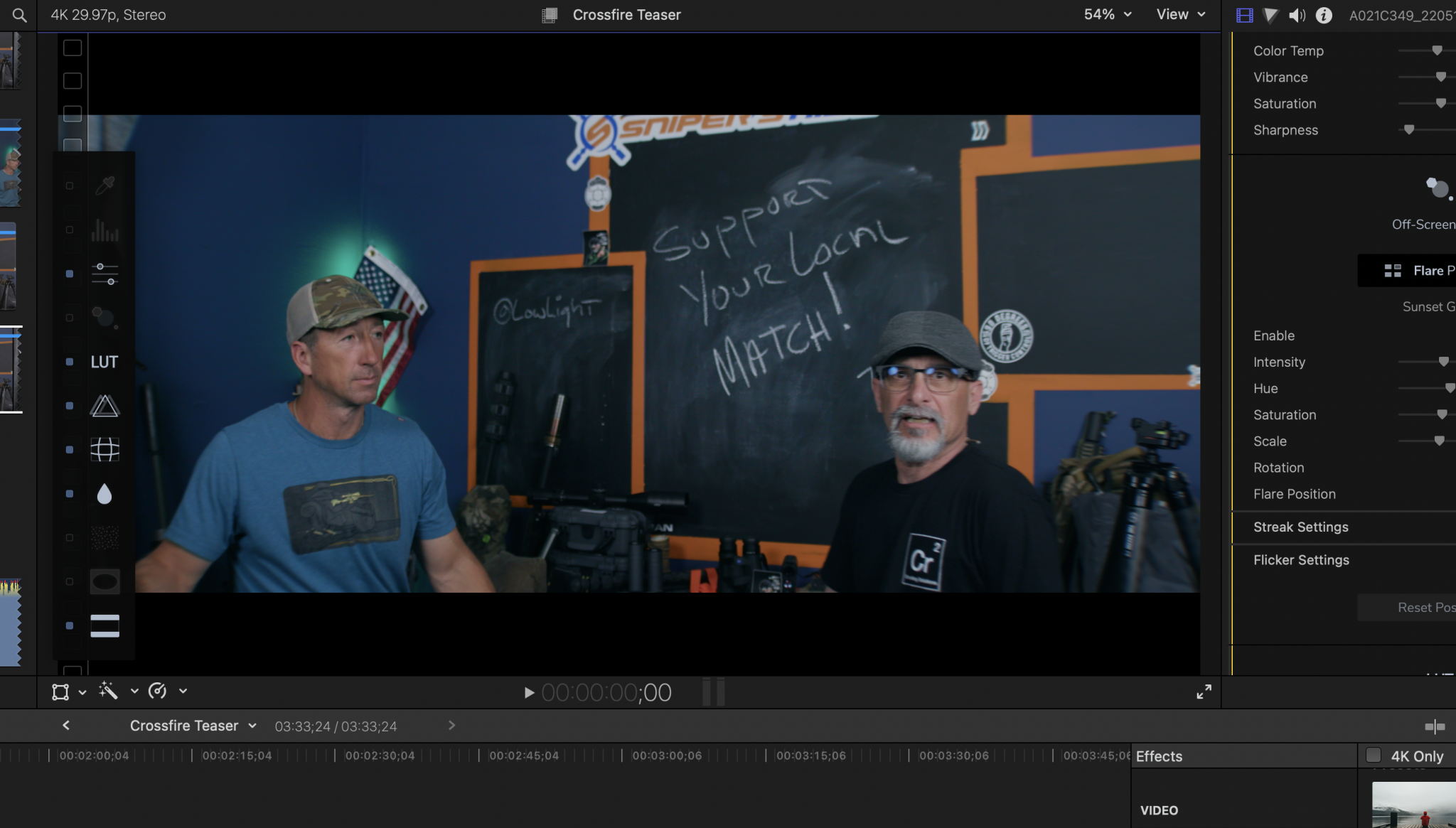Enable the oval vignette effect

point(70,582)
